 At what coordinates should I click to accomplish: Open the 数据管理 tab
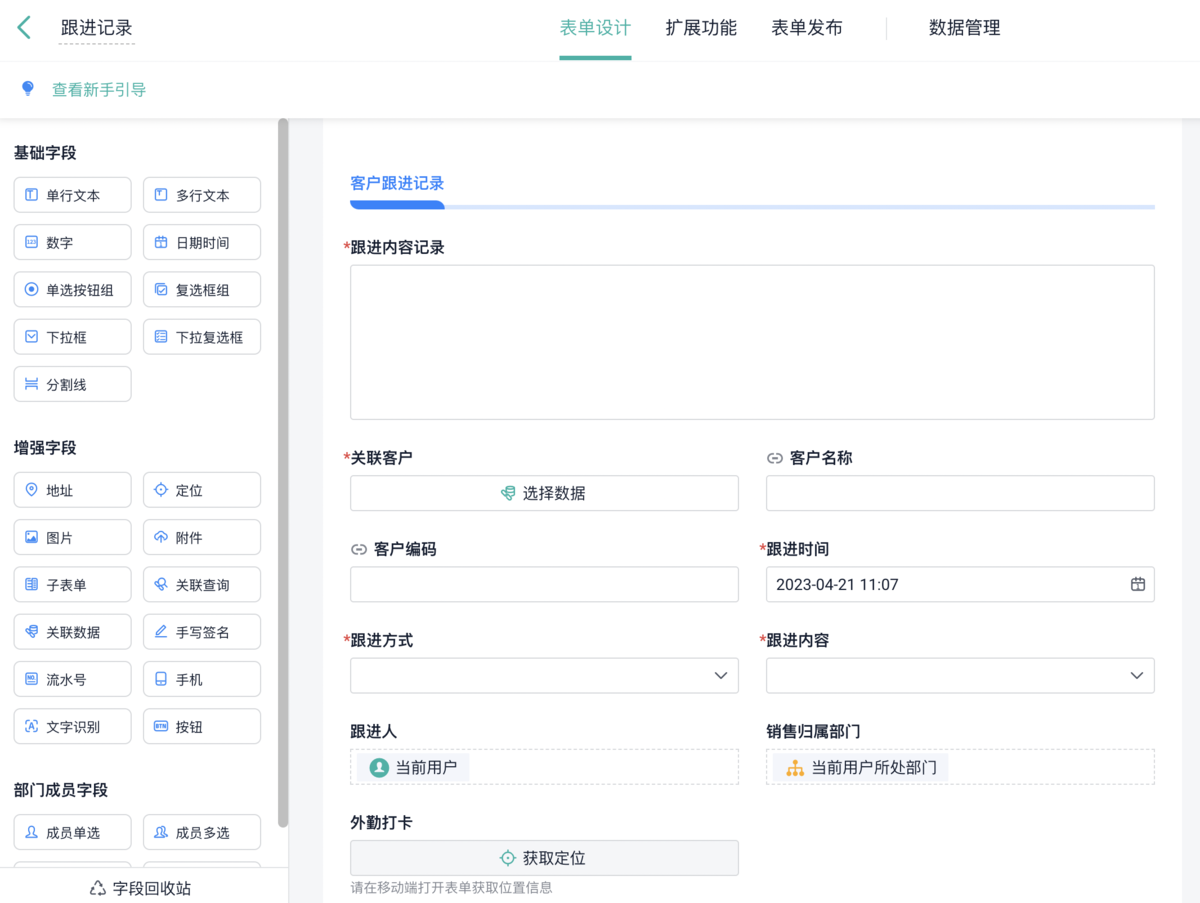coord(964,28)
